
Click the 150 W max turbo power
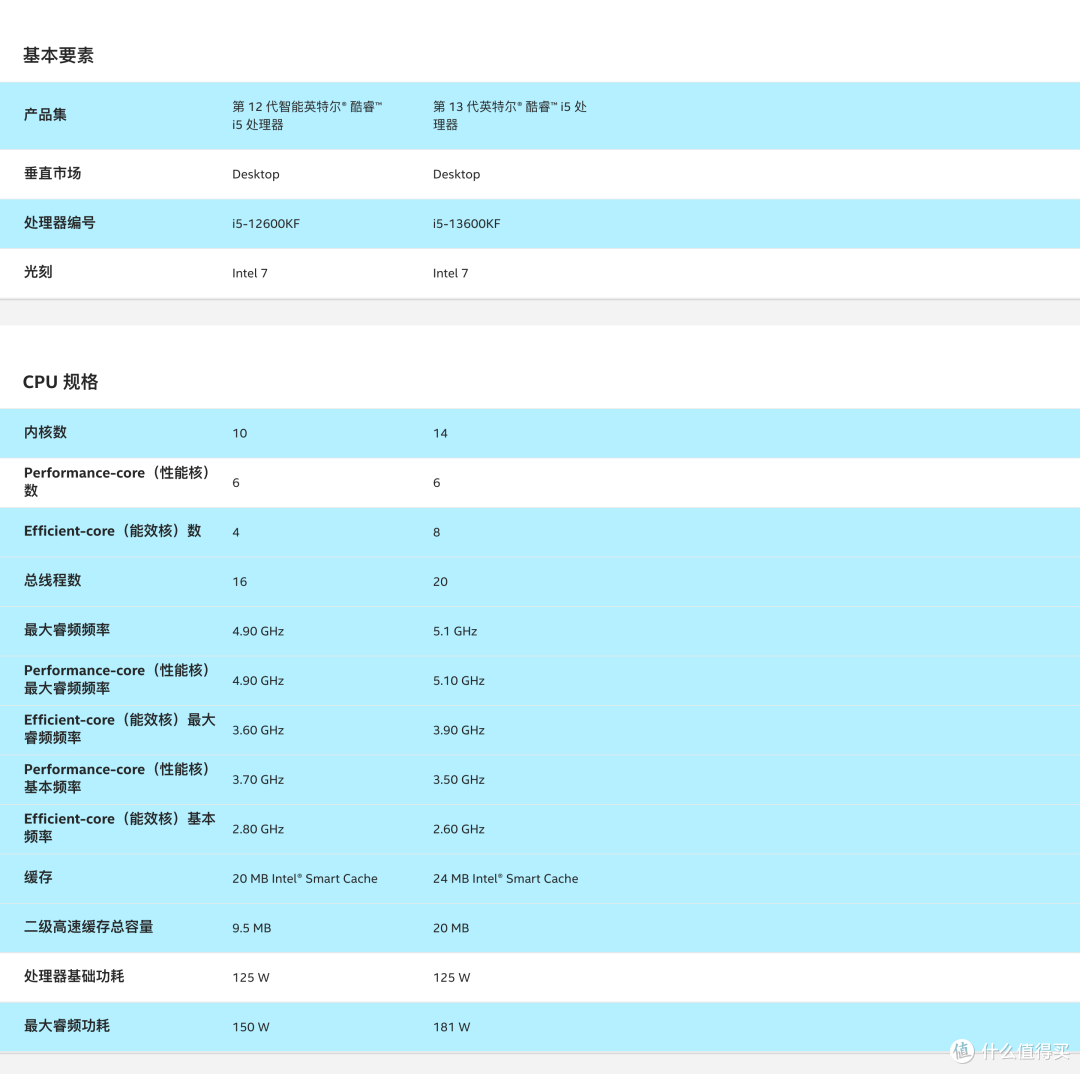[251, 1028]
